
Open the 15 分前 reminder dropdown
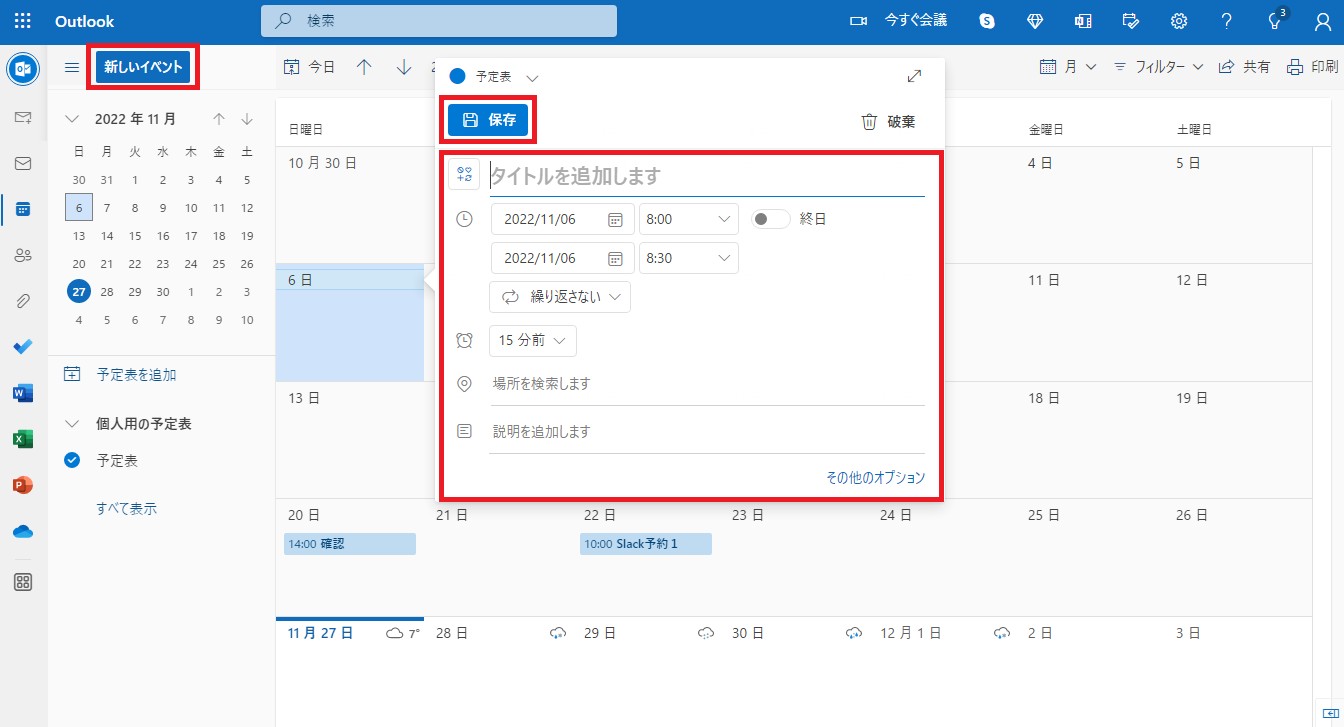(x=532, y=340)
